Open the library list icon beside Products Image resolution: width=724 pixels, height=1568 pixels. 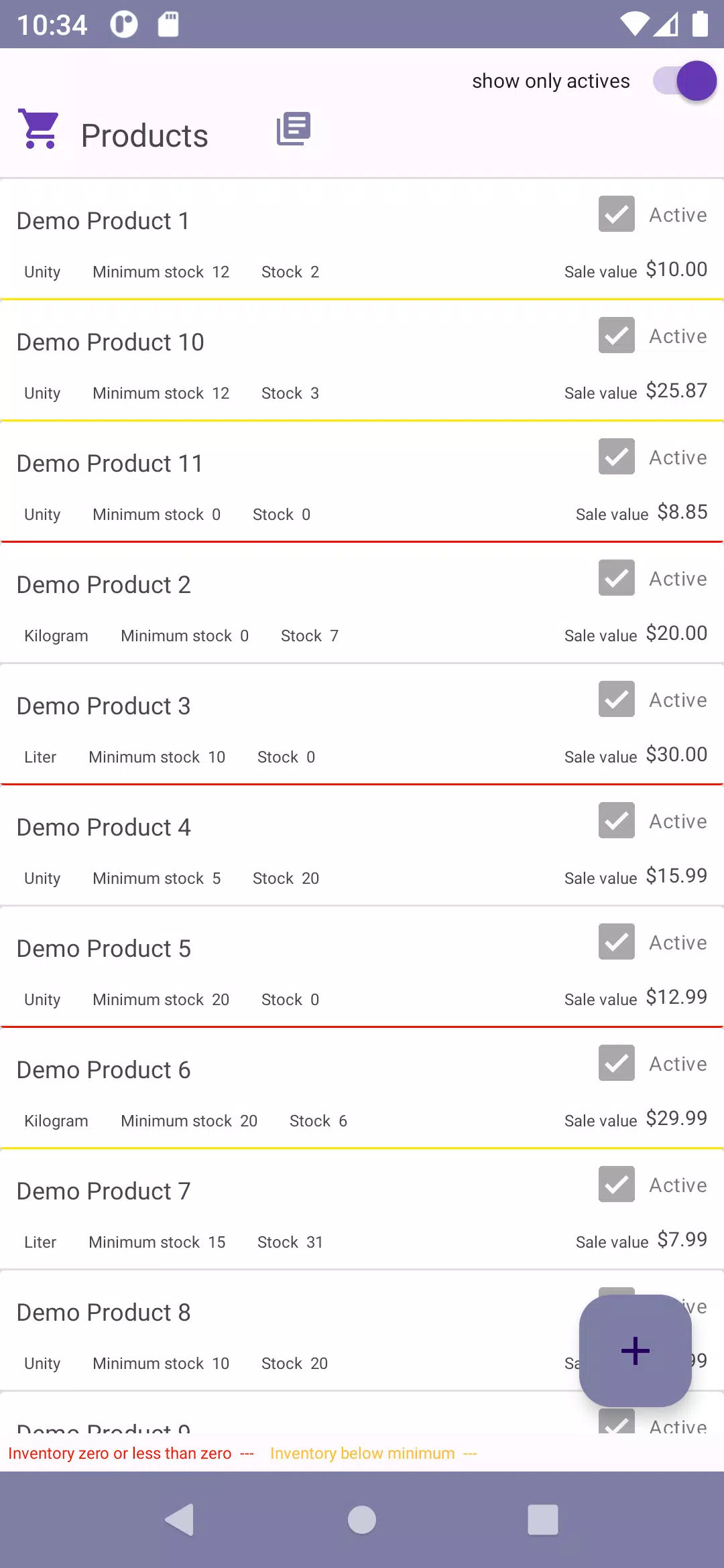click(294, 129)
